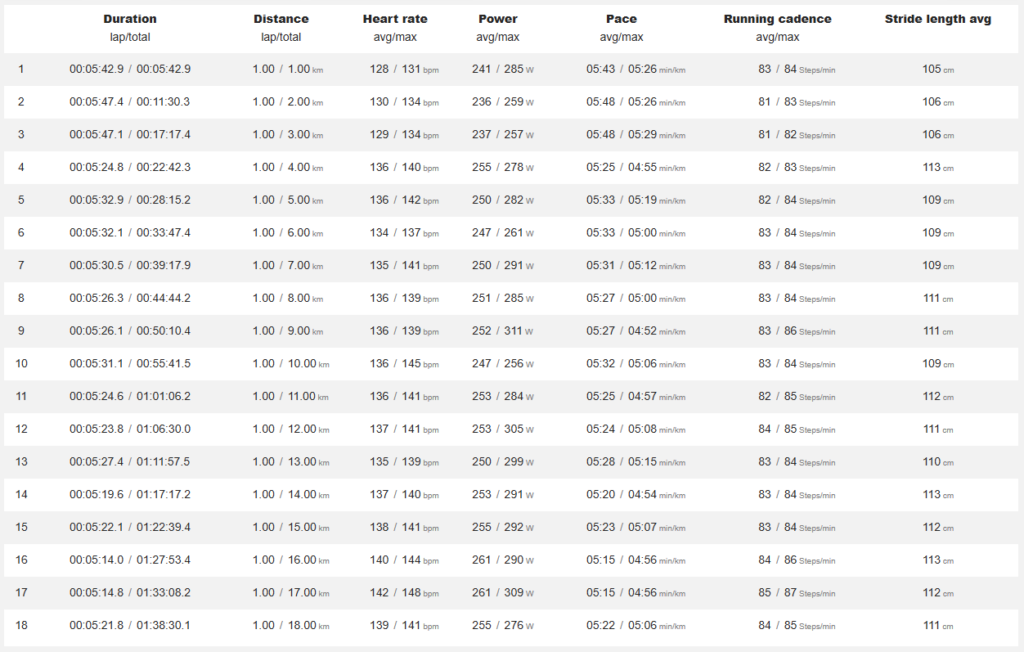Viewport: 1024px width, 652px height.
Task: Click the Running cadence column header
Action: coord(777,19)
